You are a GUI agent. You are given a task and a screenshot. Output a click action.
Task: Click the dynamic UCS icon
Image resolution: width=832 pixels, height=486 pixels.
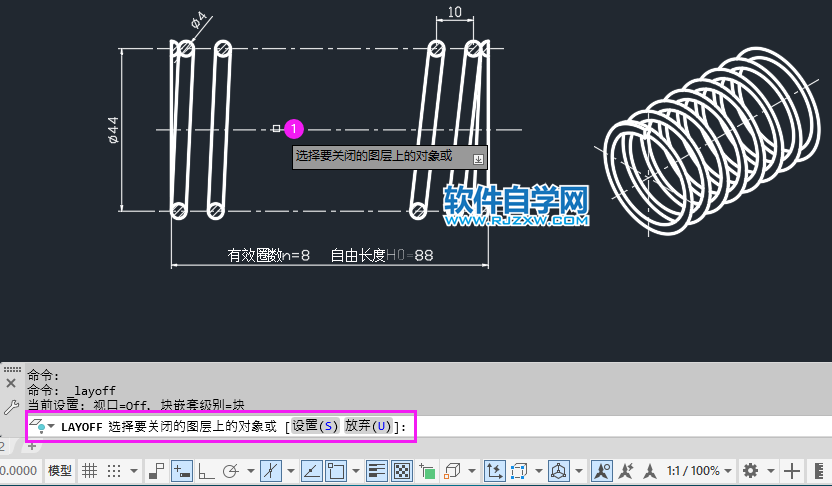coord(494,471)
